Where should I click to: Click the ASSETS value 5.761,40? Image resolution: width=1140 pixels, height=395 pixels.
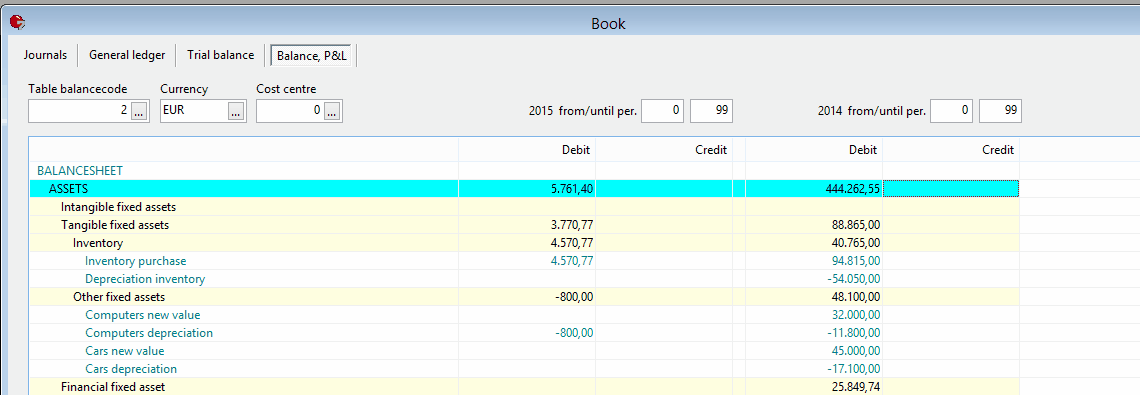[x=571, y=188]
